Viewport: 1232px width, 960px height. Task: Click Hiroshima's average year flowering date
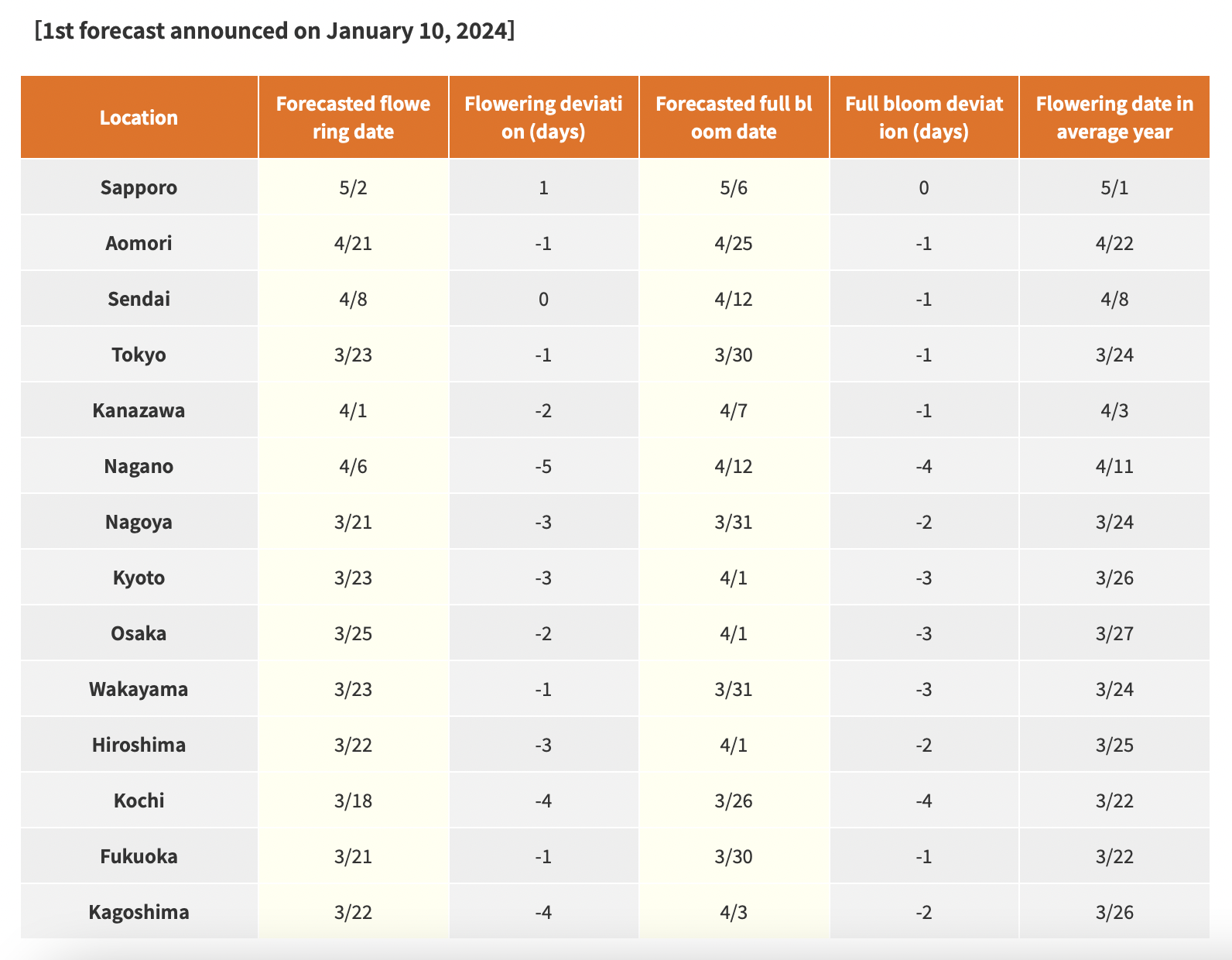point(1114,745)
